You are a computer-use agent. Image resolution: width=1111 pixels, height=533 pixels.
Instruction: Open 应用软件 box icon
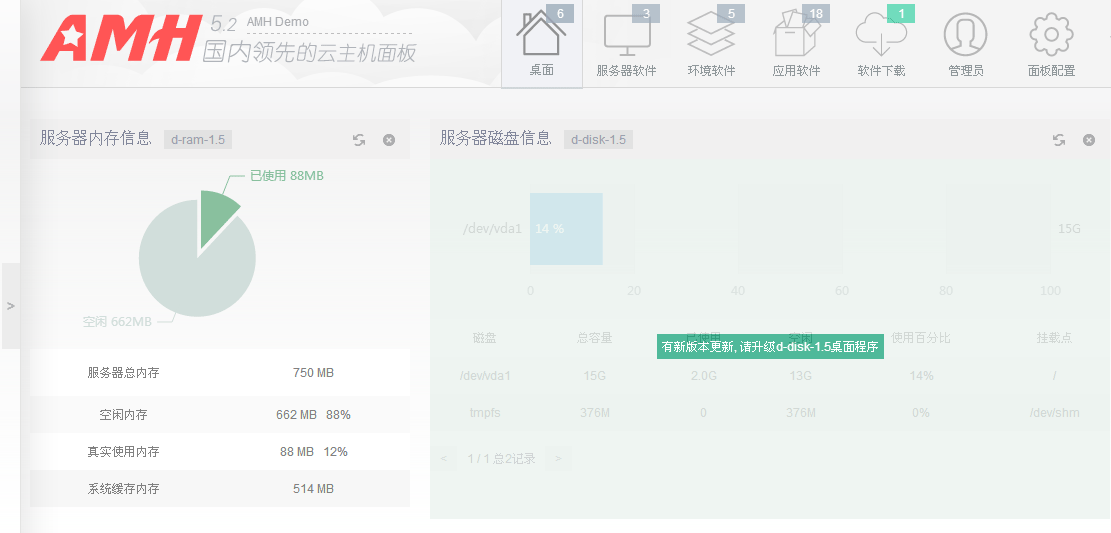pos(796,36)
